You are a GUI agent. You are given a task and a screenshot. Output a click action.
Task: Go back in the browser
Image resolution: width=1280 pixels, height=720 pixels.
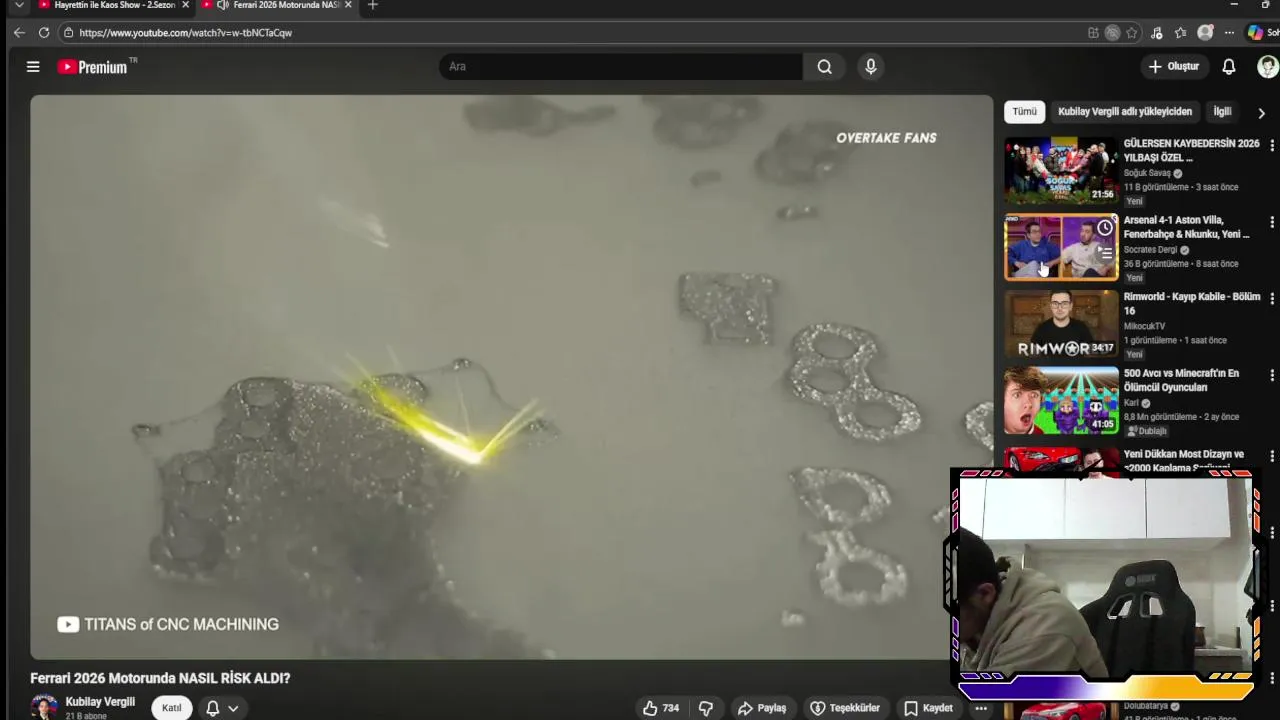(19, 33)
